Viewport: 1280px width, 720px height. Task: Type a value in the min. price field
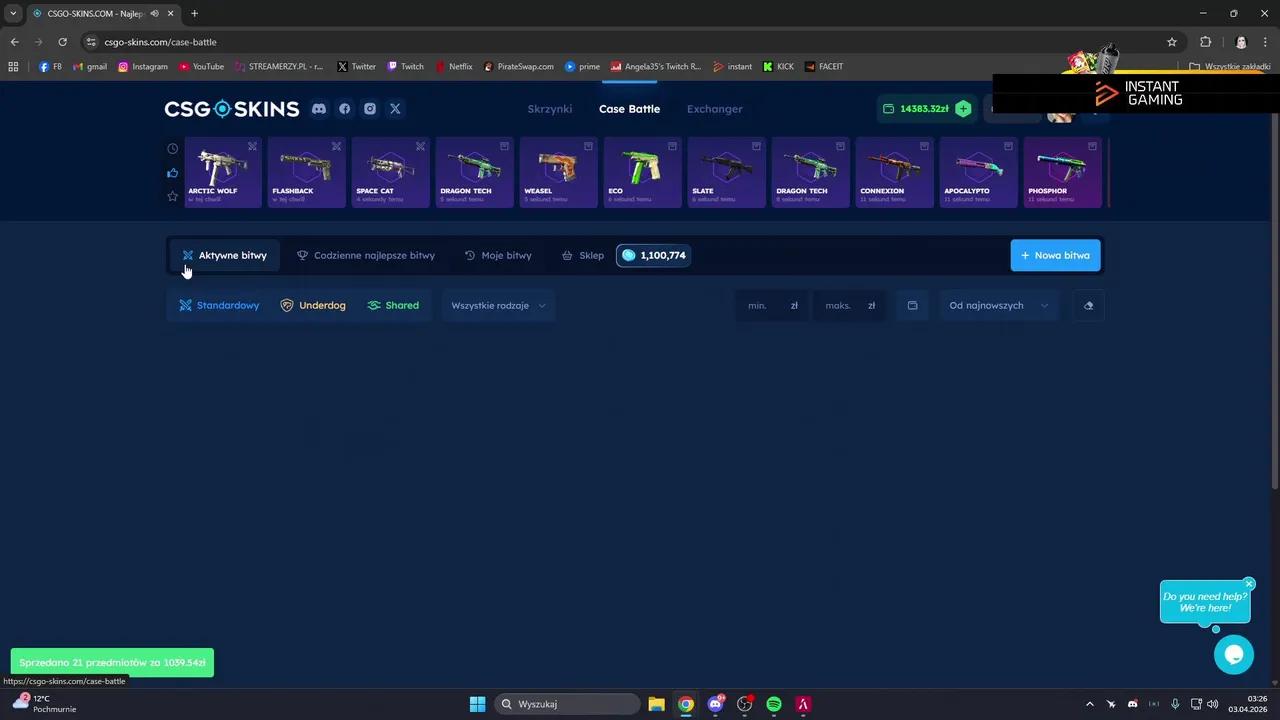765,305
